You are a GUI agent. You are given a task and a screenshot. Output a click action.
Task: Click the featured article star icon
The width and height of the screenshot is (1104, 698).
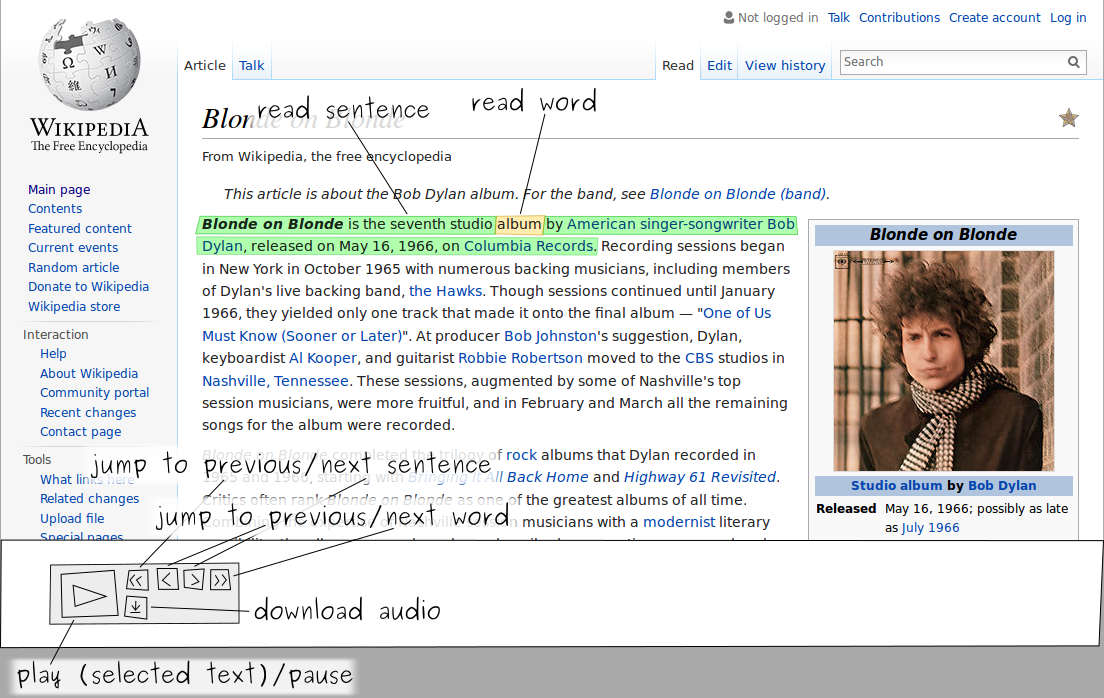tap(1068, 118)
